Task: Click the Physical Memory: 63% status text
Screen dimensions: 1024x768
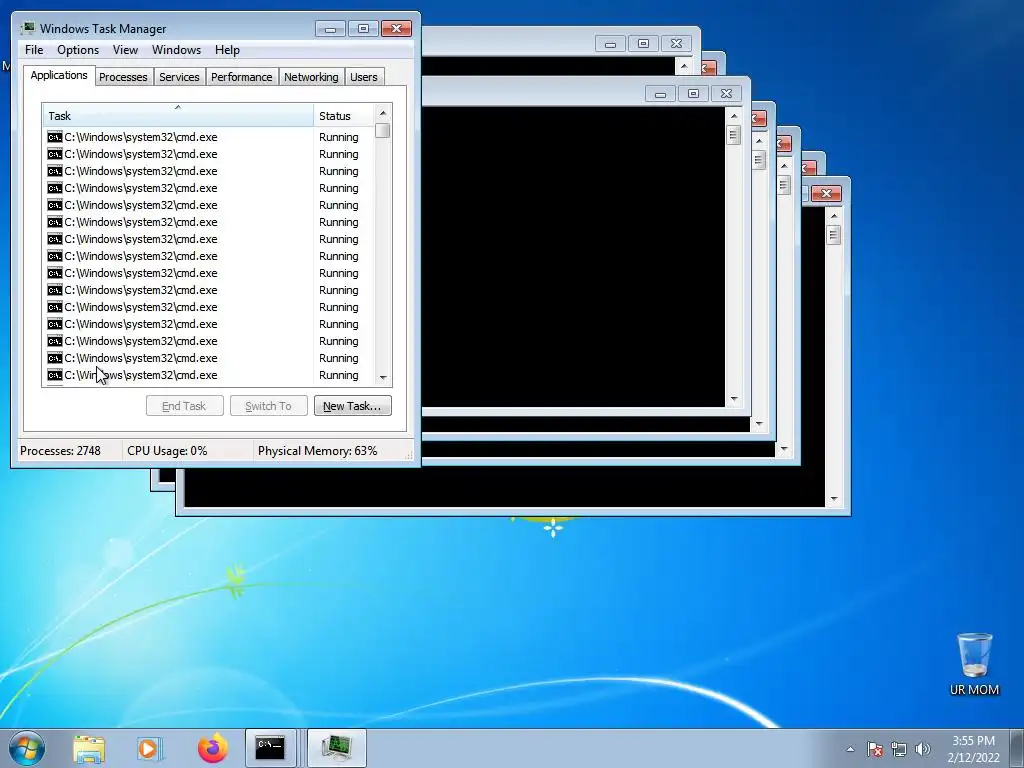Action: pos(317,451)
